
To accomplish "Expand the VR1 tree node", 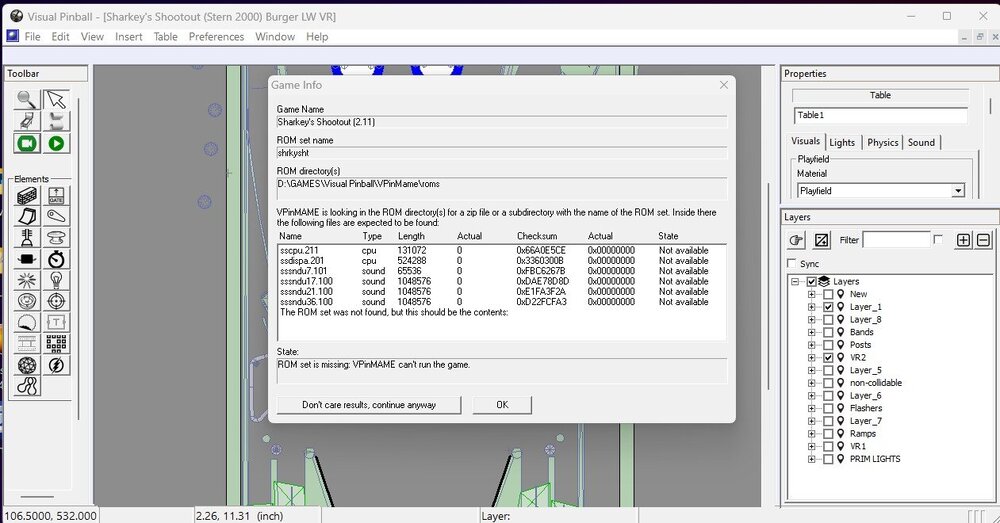I will [811, 446].
